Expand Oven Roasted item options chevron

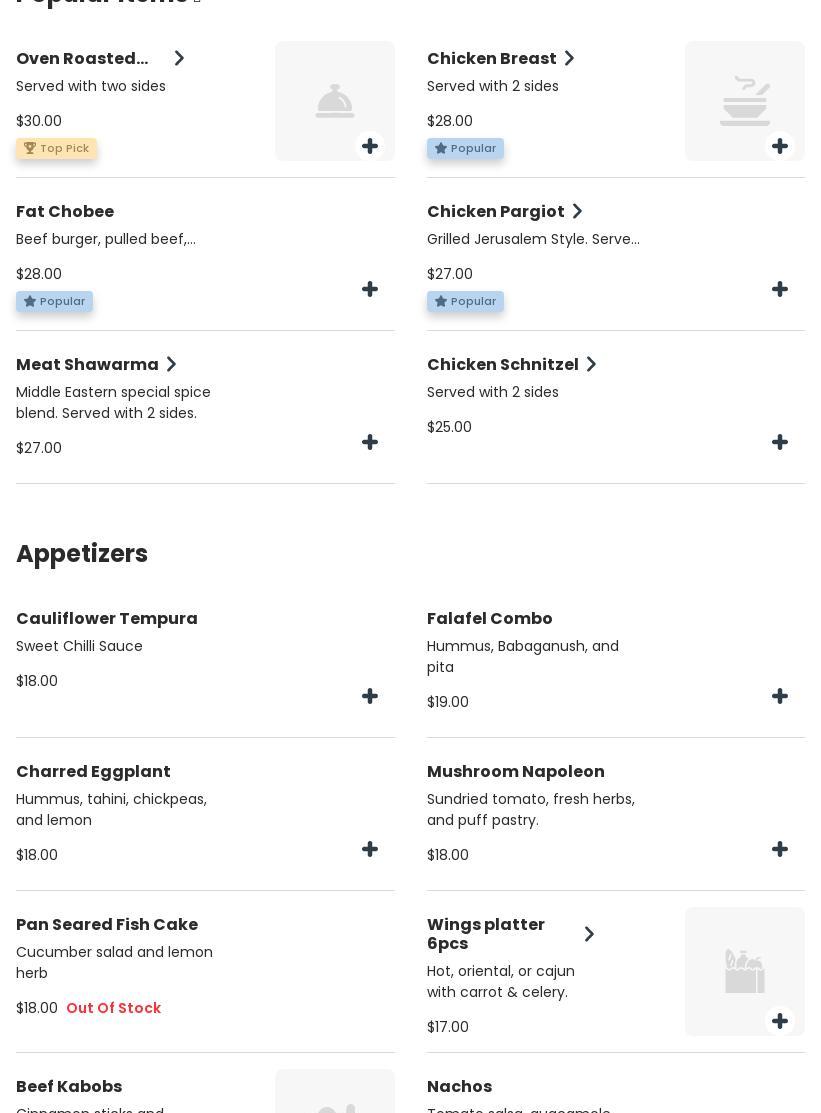point(179,59)
